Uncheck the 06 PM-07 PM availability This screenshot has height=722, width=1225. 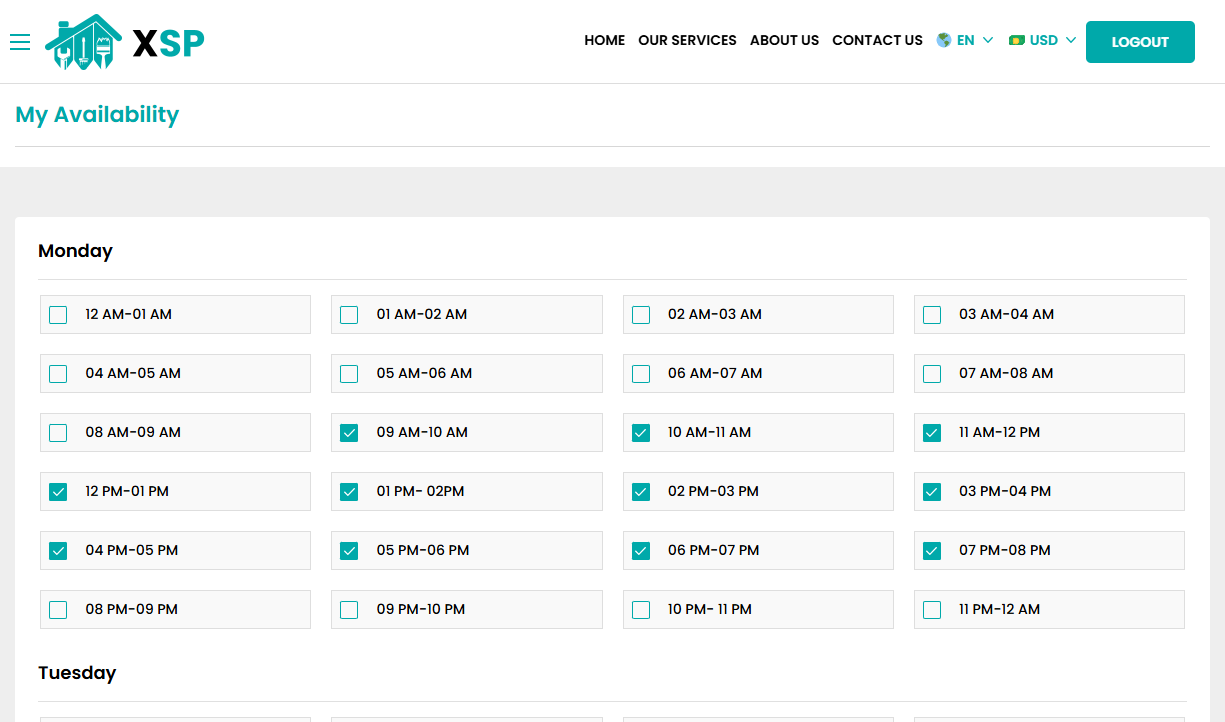pos(640,550)
